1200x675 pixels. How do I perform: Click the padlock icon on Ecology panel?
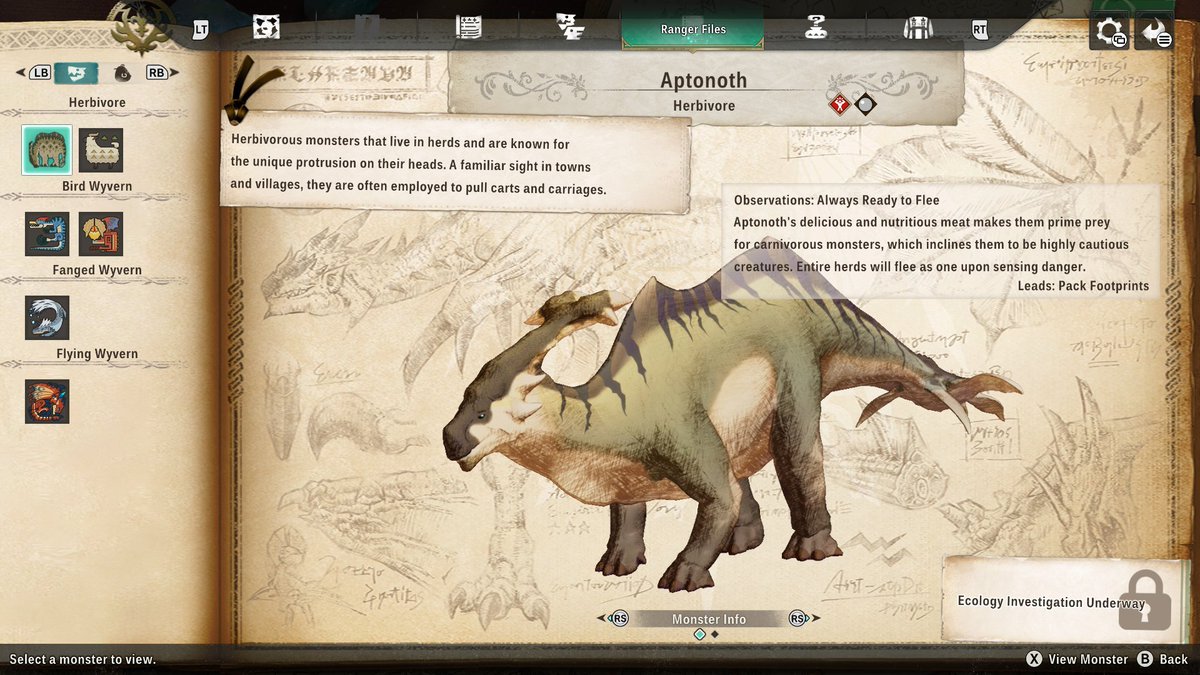[1145, 600]
